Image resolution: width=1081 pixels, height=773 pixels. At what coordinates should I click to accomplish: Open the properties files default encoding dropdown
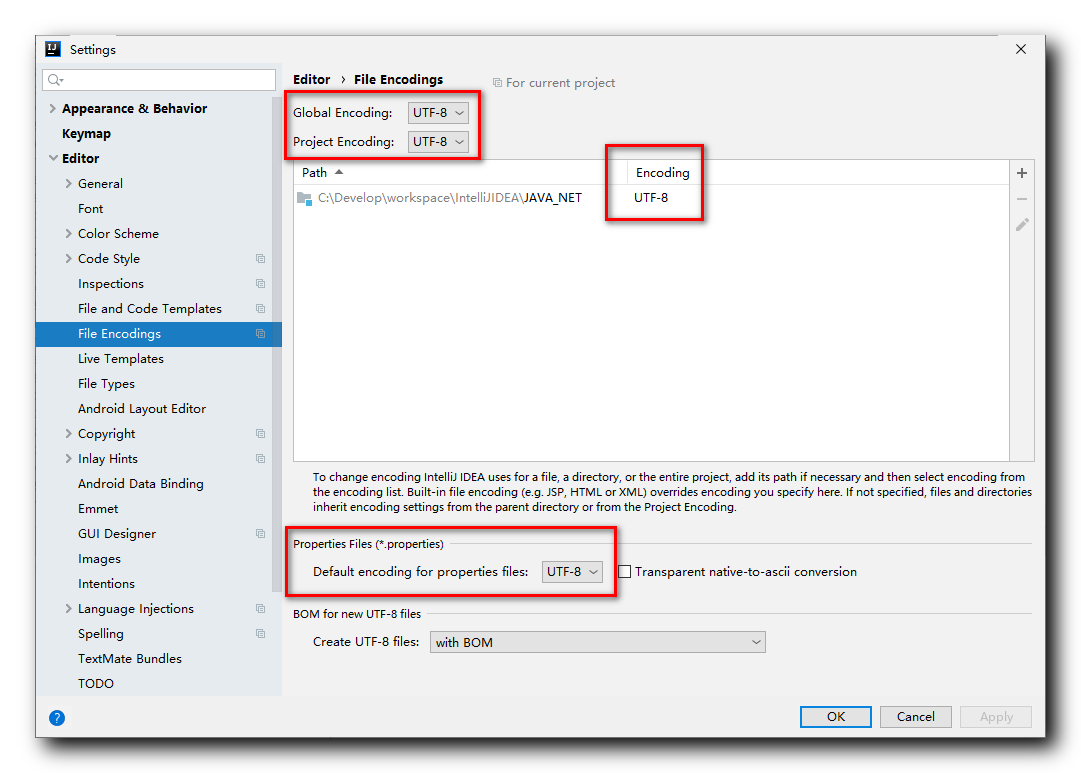coord(572,572)
